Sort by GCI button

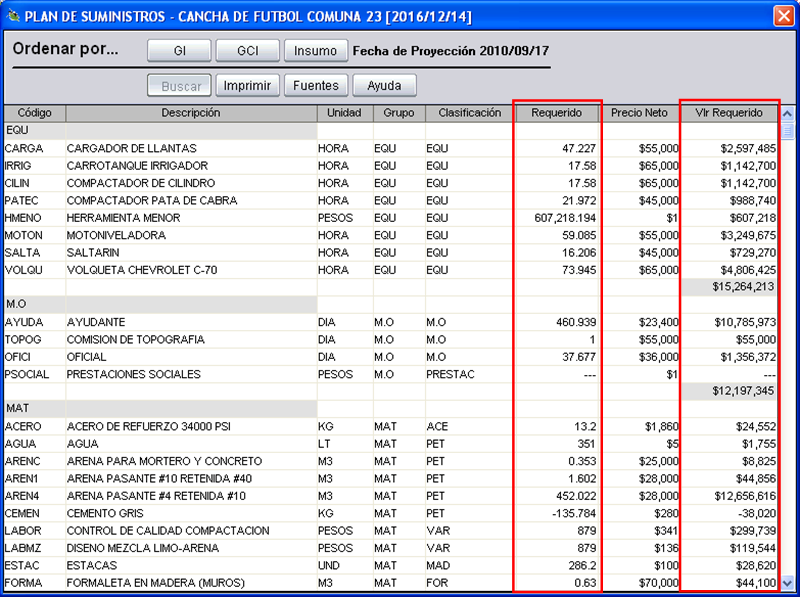pos(247,51)
